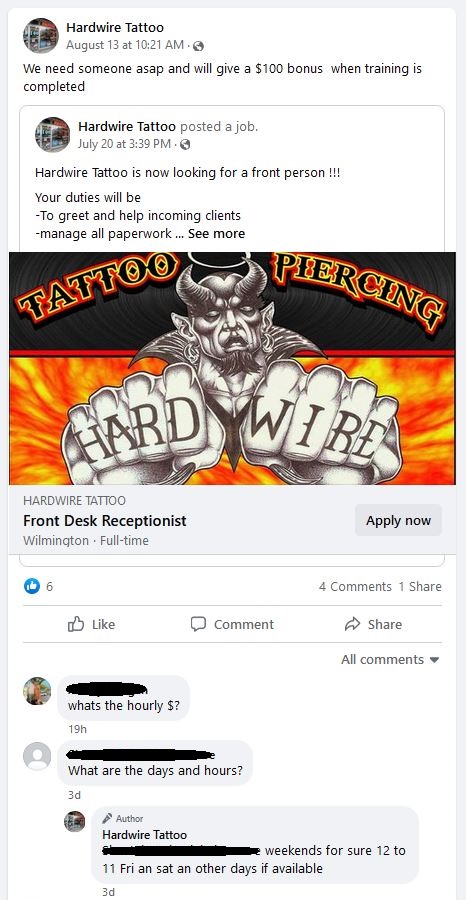The height and width of the screenshot is (900, 466).
Task: Open the 4 Comments link
Action: click(x=355, y=587)
